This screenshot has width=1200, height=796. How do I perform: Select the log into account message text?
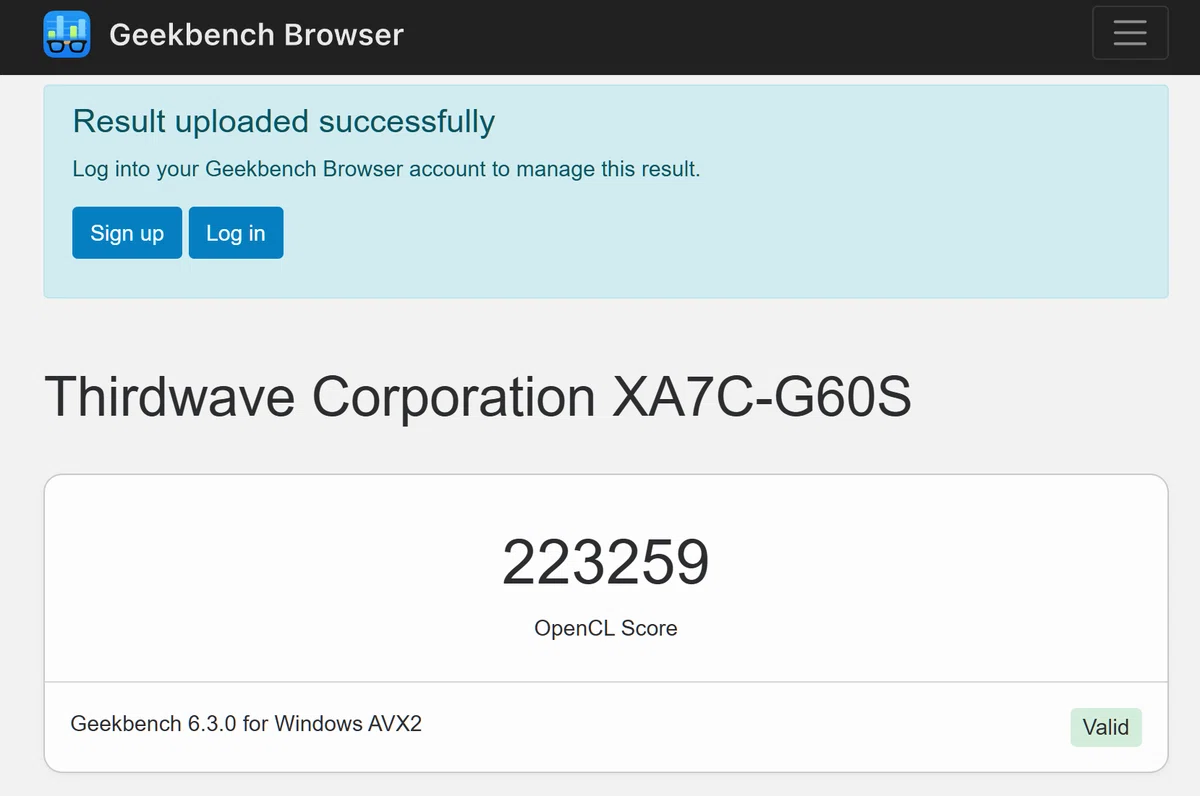tap(386, 169)
